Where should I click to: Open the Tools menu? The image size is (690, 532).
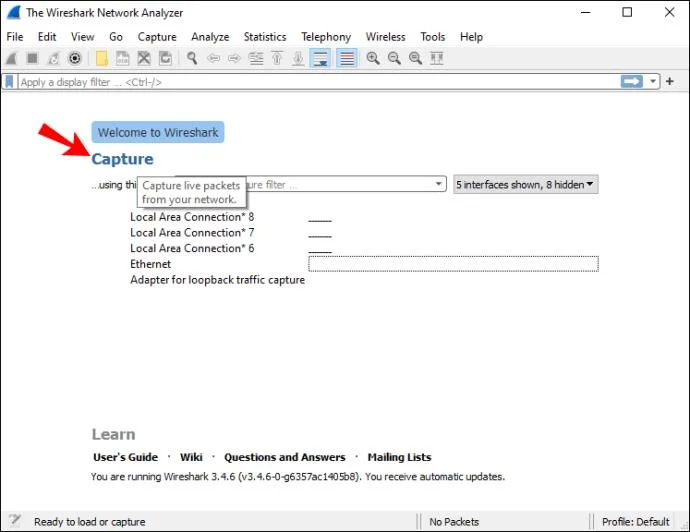pos(433,37)
